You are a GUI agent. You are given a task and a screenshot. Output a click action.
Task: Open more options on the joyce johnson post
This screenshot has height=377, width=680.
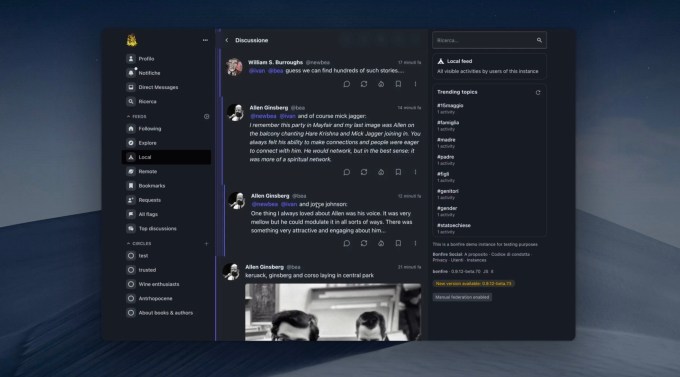point(415,243)
